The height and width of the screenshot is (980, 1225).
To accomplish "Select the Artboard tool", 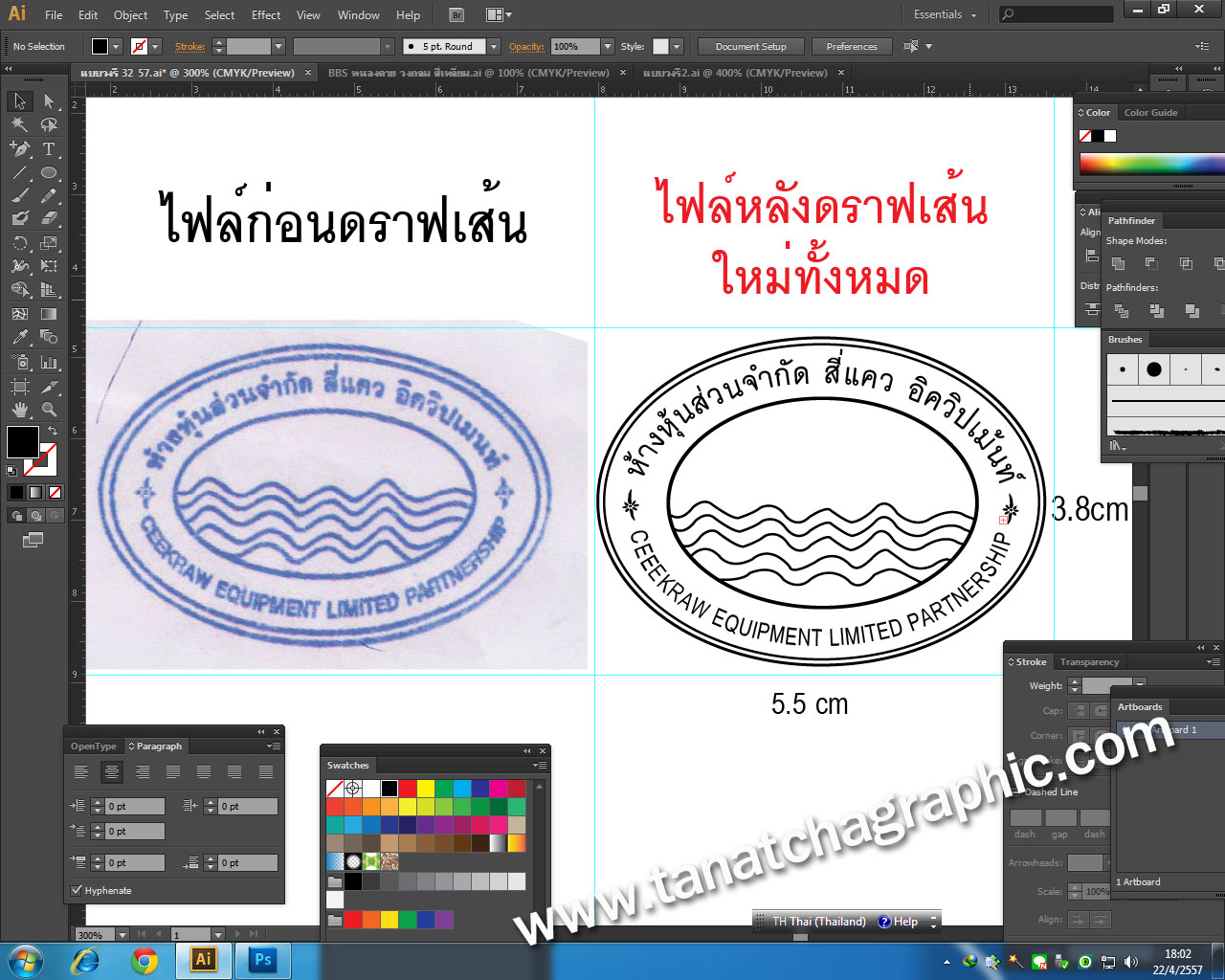I will pyautogui.click(x=20, y=386).
